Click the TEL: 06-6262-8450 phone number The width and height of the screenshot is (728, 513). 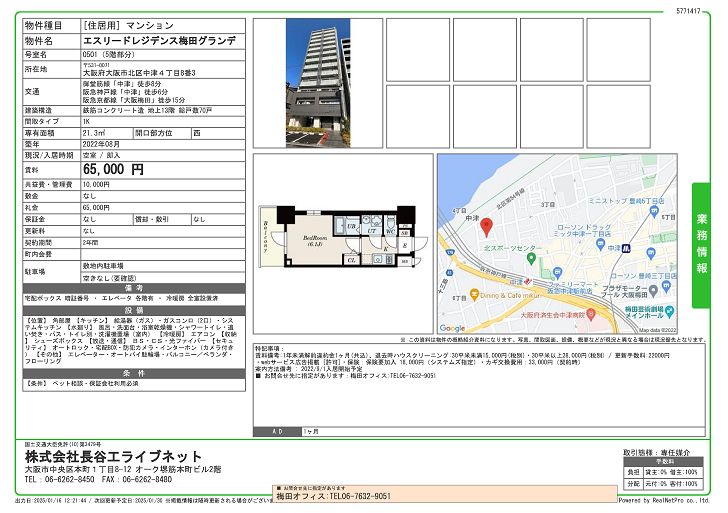tap(59, 480)
